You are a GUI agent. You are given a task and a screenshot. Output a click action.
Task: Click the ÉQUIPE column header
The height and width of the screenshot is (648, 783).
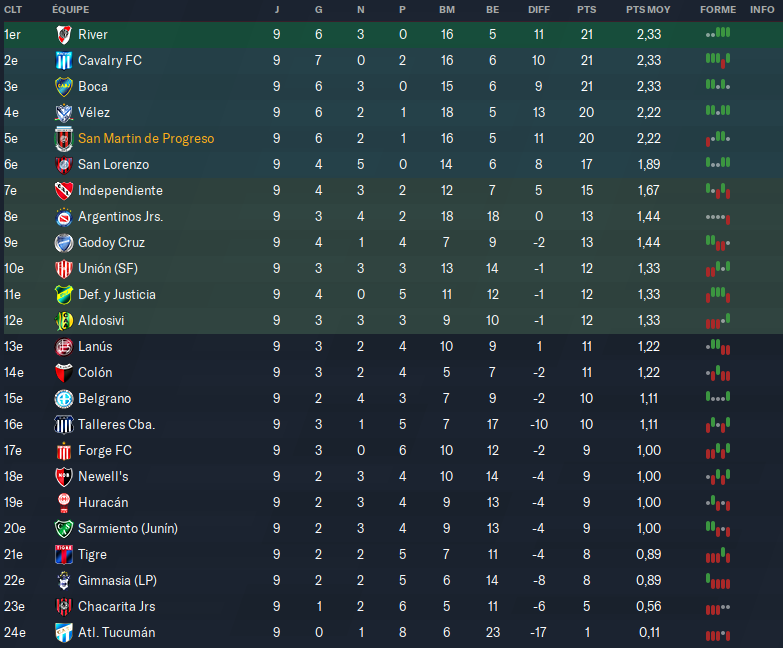tap(69, 9)
